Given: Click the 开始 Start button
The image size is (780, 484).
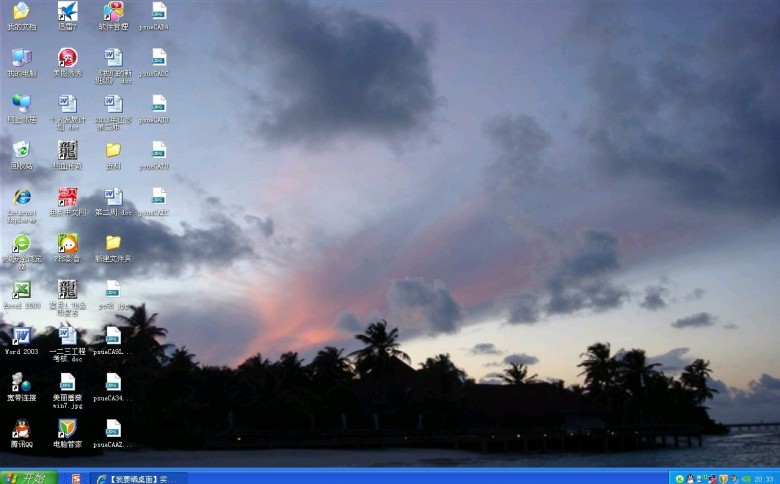Looking at the screenshot, I should pos(28,477).
